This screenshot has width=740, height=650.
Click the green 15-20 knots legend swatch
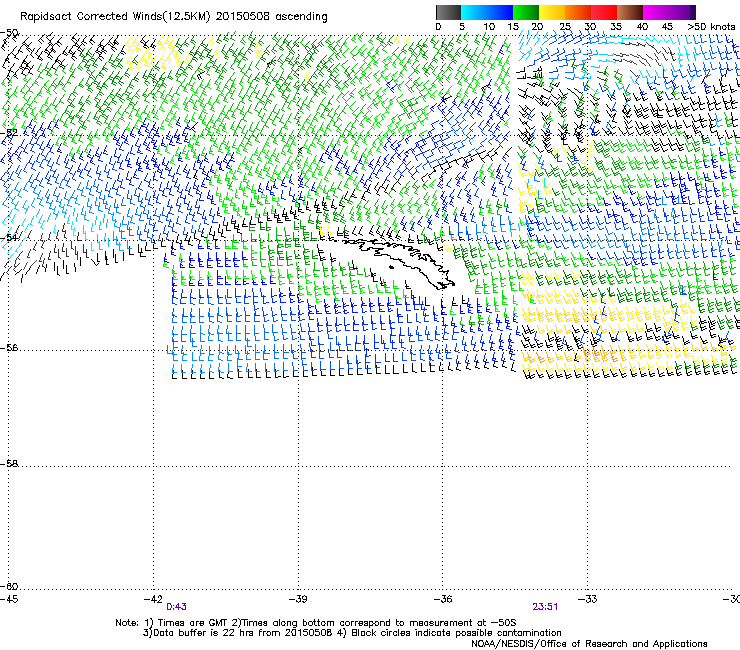click(x=526, y=12)
